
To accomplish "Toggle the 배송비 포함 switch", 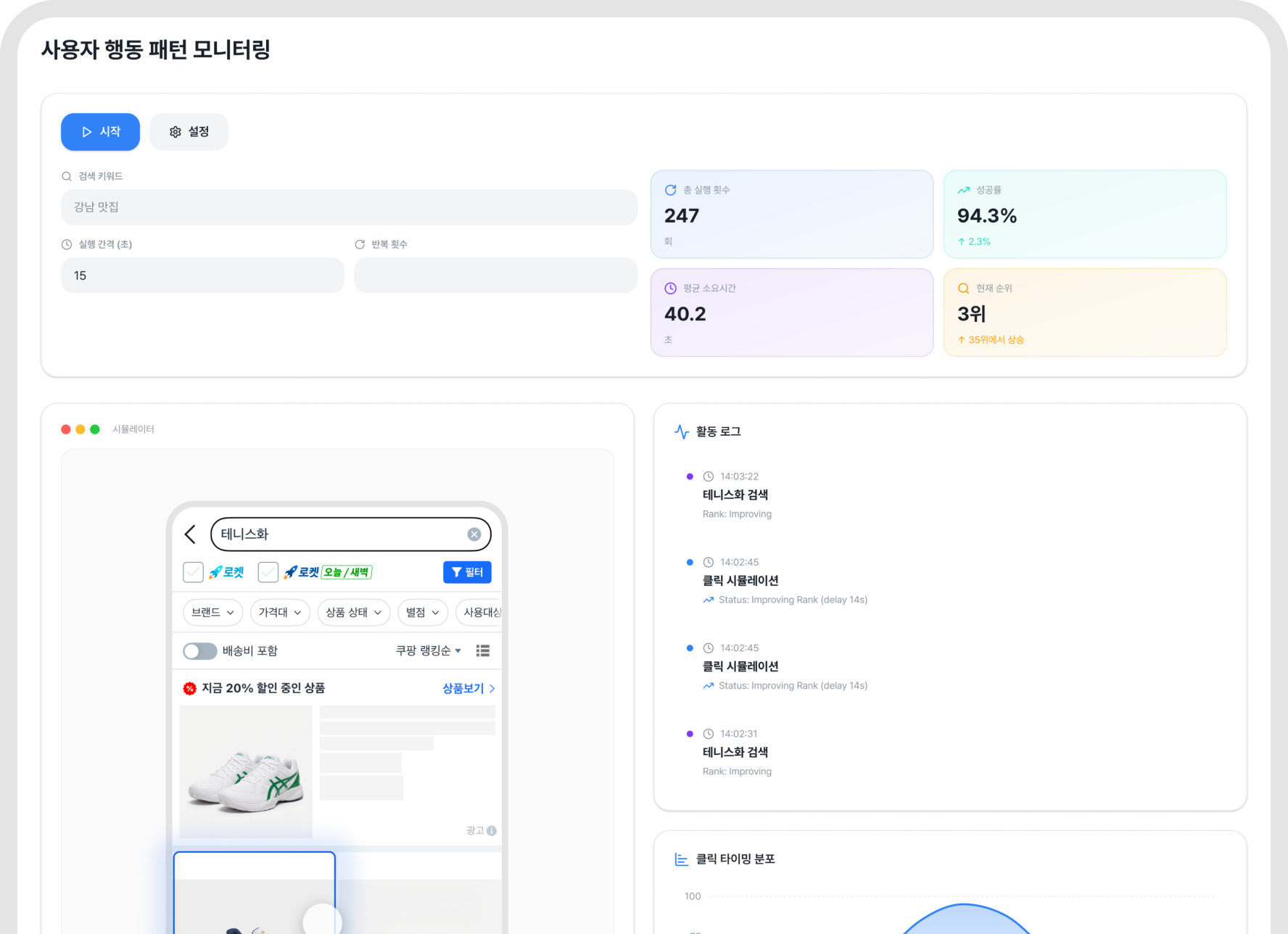I will point(199,651).
